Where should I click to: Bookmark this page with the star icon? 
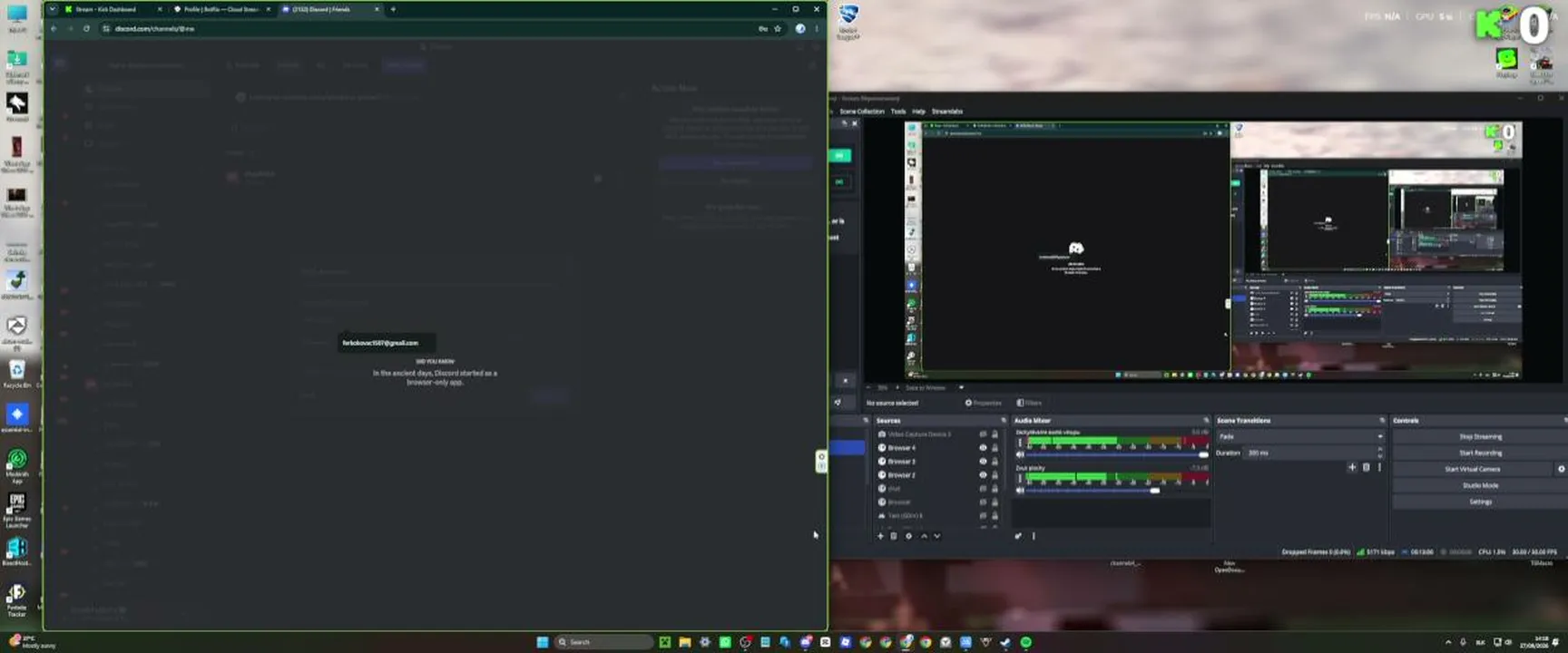778,28
